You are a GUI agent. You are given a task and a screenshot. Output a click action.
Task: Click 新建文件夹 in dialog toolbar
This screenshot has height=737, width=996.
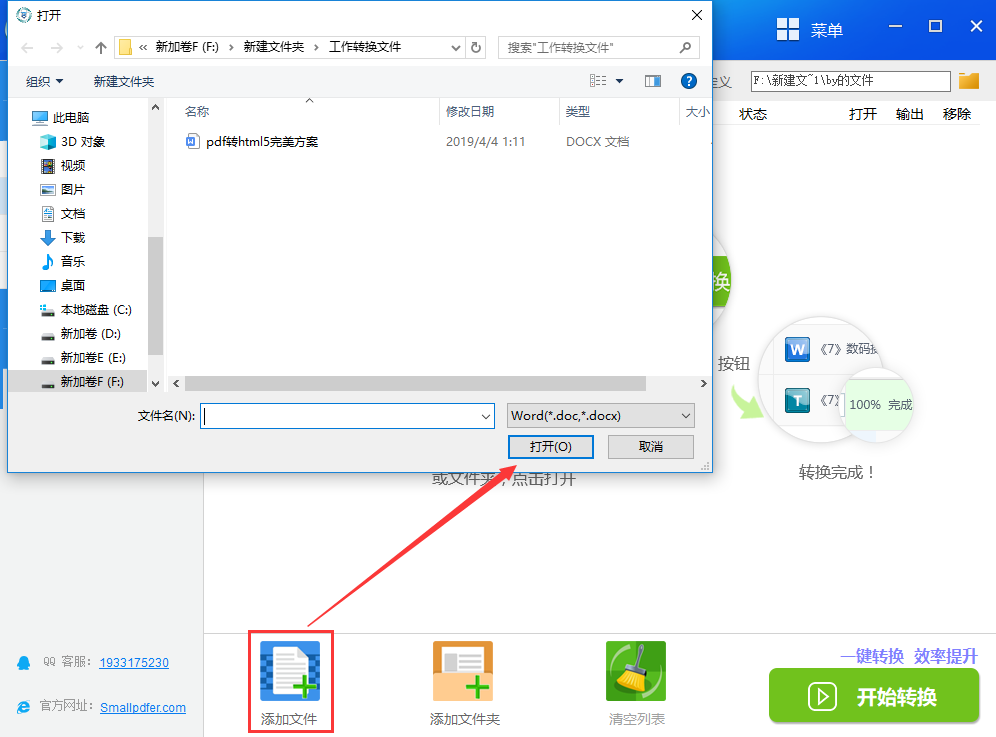pyautogui.click(x=124, y=81)
